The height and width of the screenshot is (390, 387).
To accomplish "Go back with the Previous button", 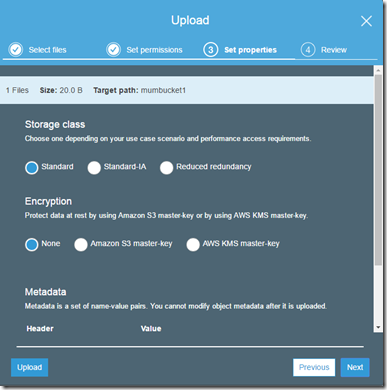I will click(314, 367).
